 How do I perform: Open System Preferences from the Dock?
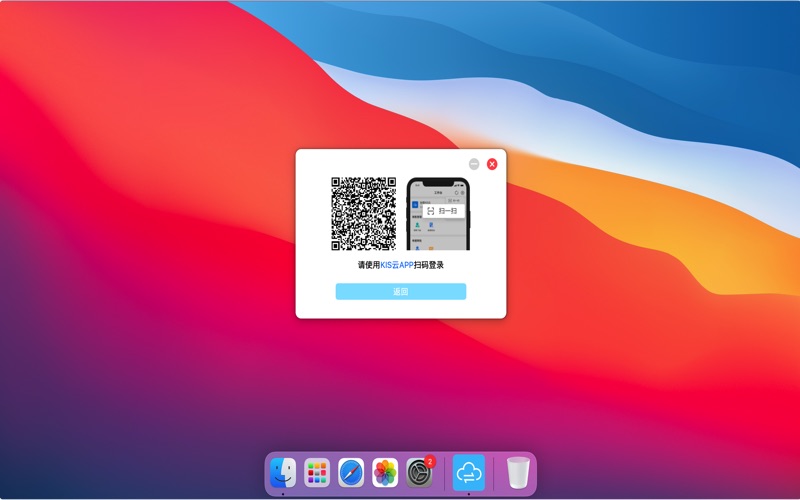pos(419,472)
